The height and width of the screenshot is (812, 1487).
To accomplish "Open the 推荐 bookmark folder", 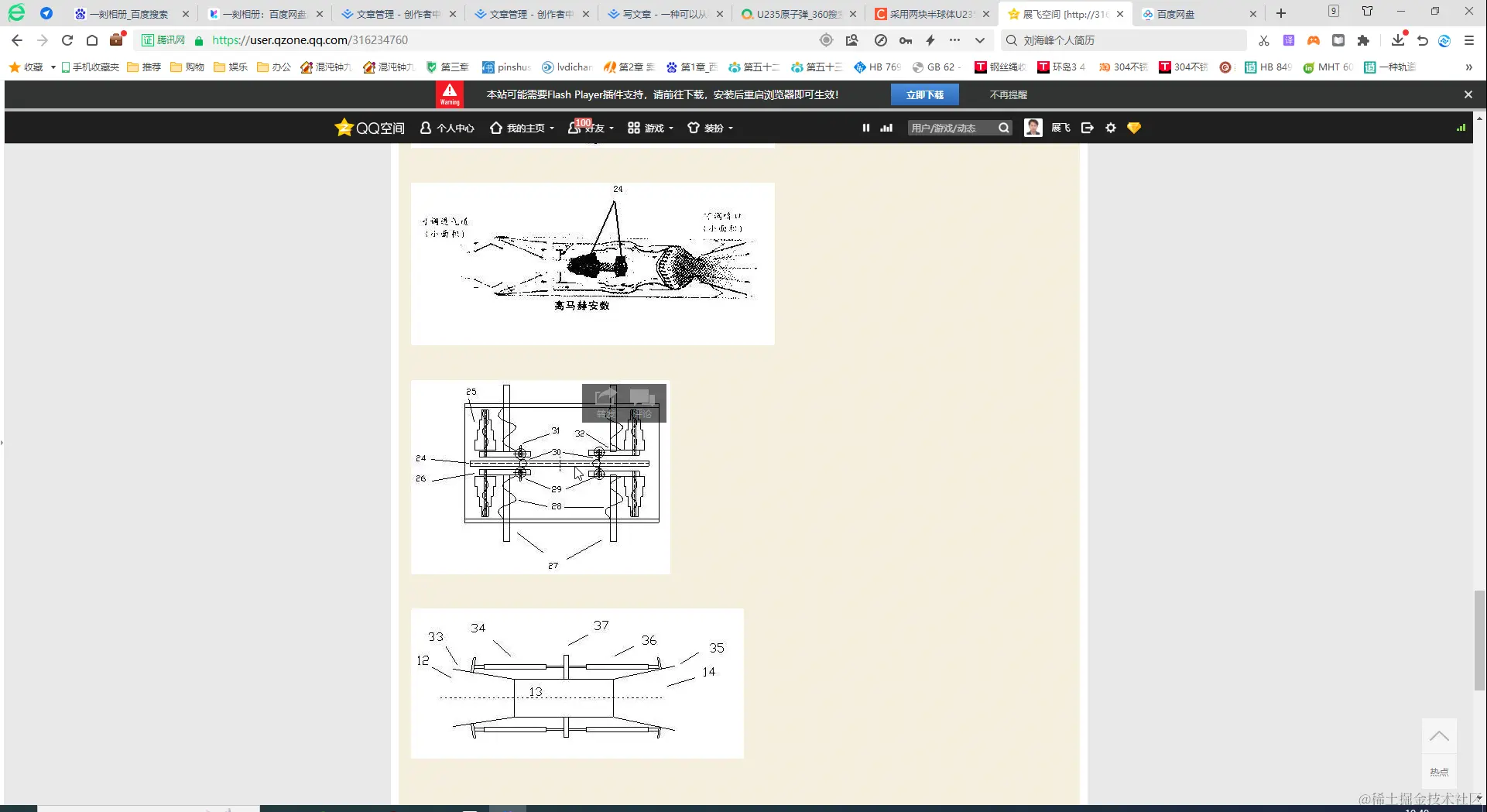I will (144, 67).
